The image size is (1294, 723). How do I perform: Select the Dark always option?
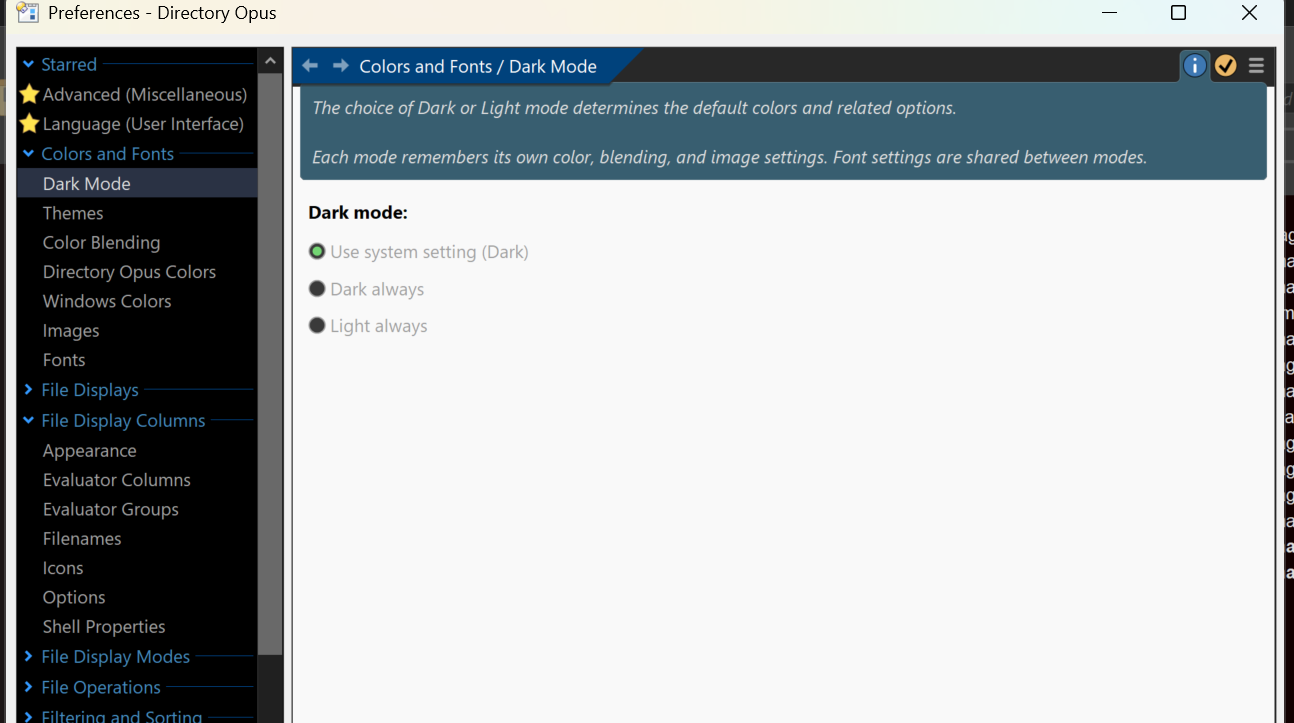(x=317, y=289)
